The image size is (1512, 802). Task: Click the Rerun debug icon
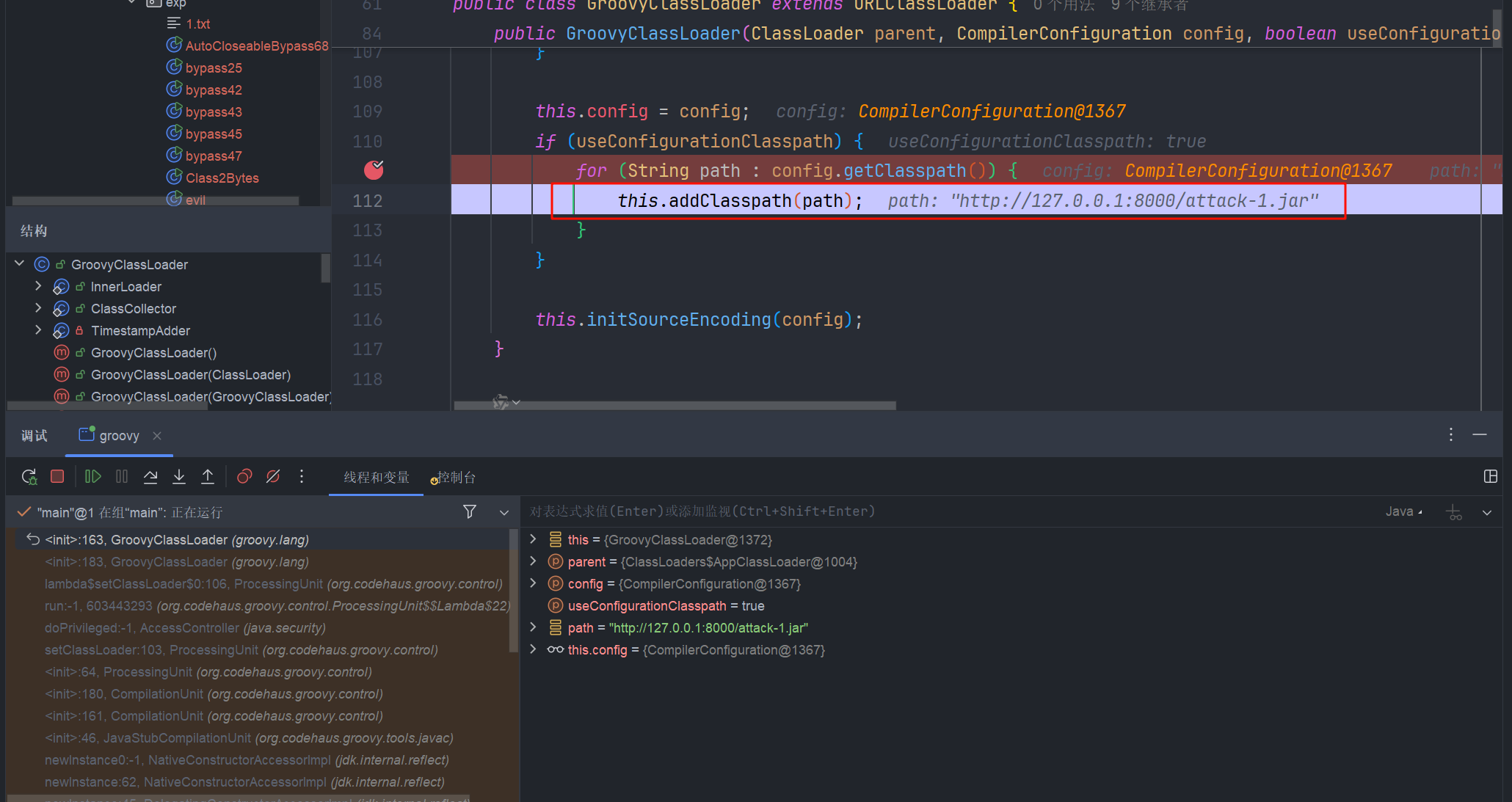click(29, 477)
